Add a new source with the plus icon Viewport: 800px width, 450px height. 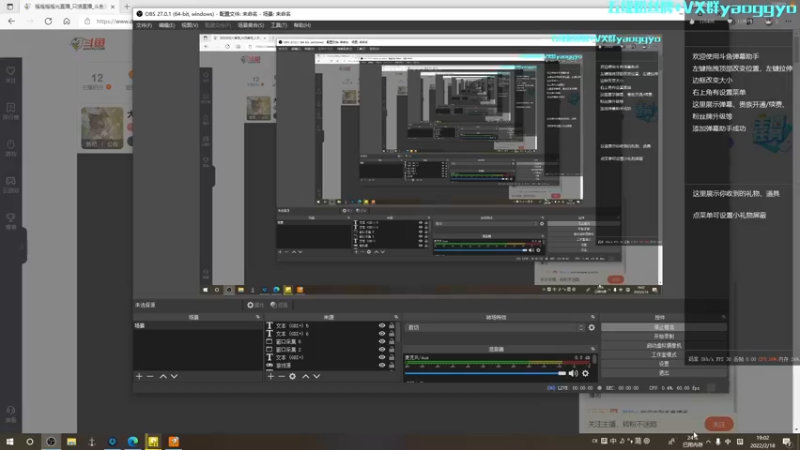click(x=270, y=377)
